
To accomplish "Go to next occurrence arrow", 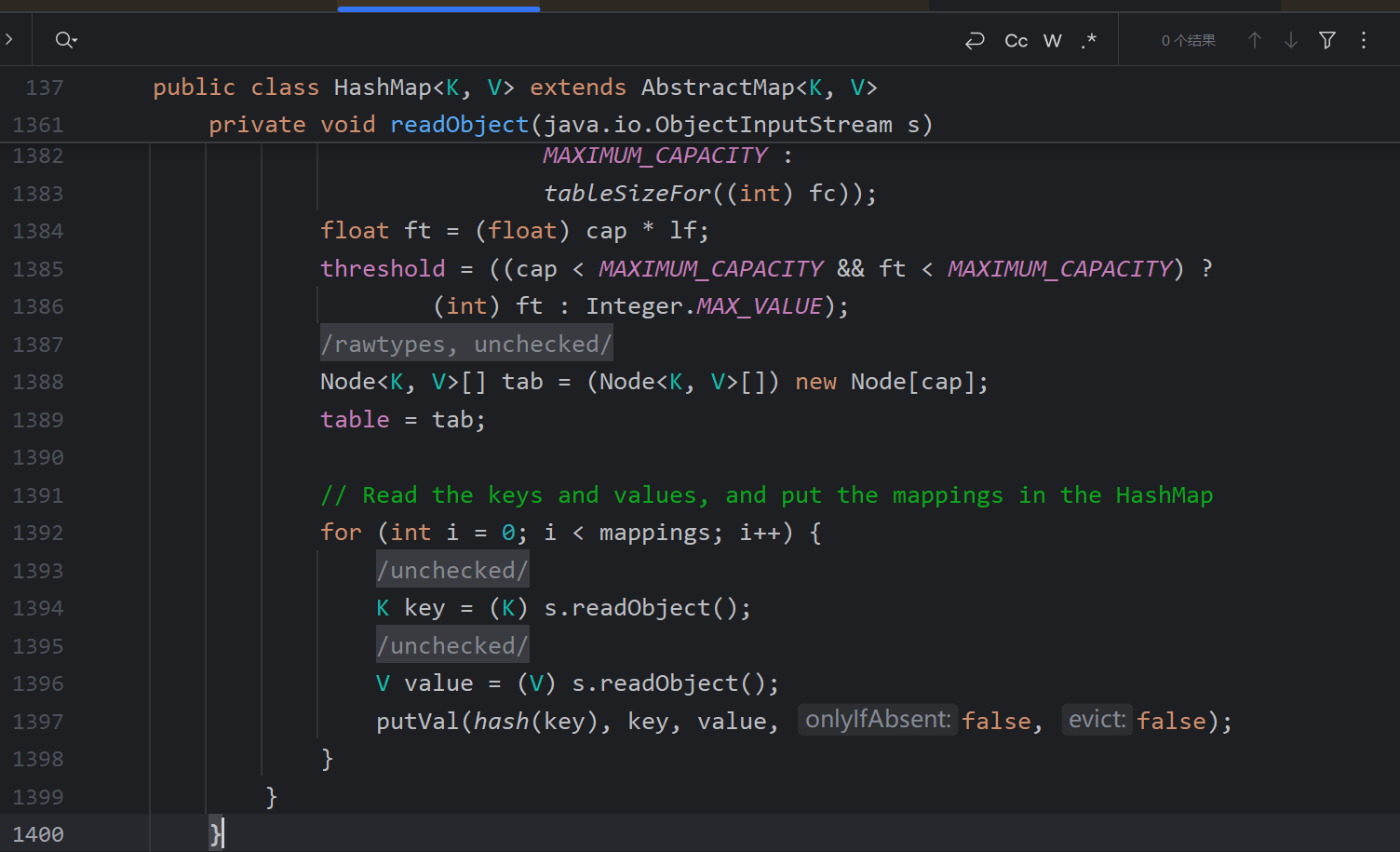I will click(x=1291, y=40).
